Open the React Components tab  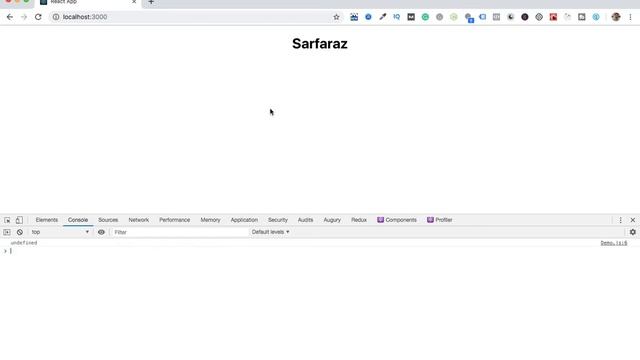click(397, 220)
